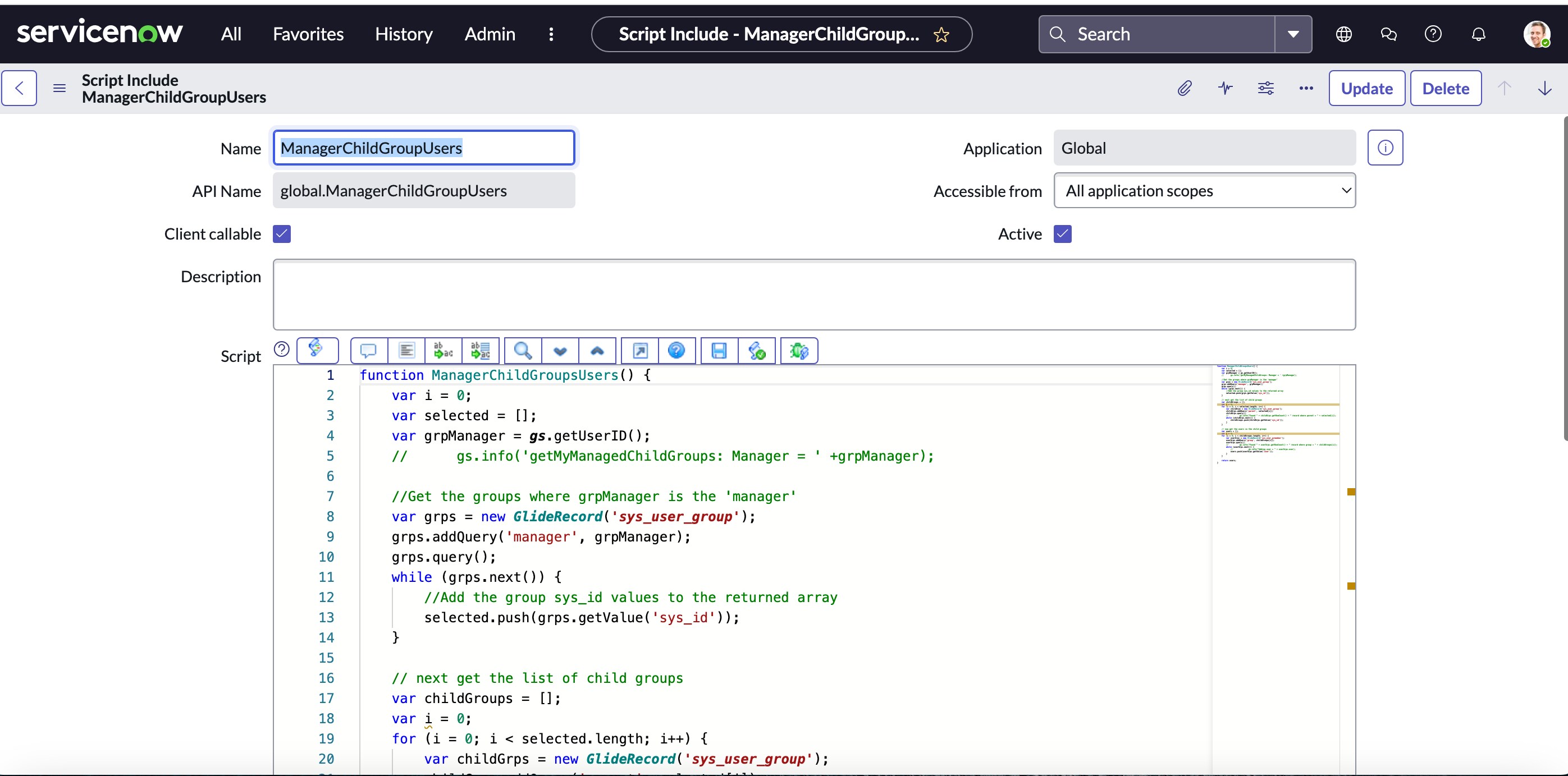Click the Delete button

coord(1446,88)
